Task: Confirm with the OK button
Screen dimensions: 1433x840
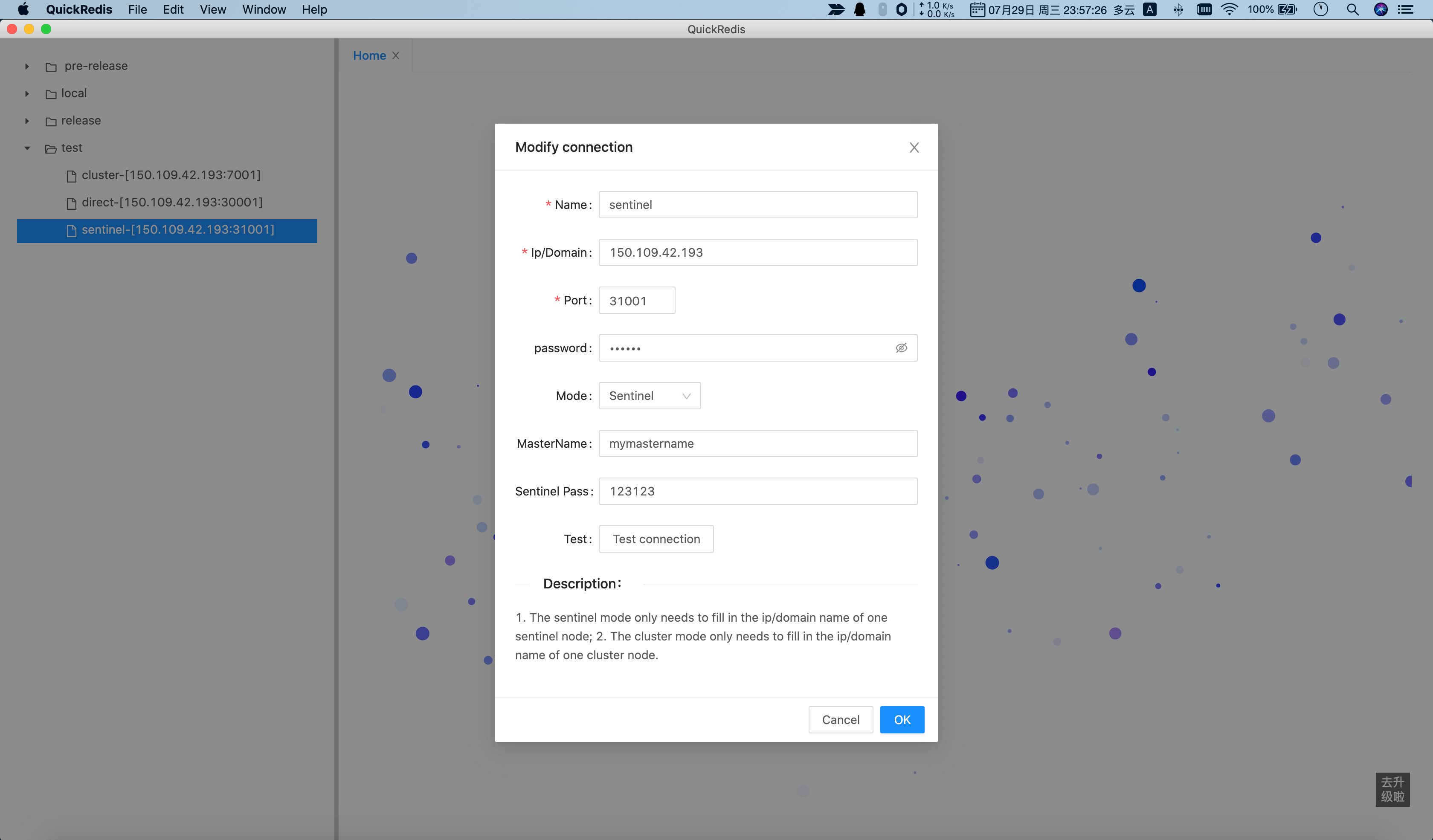Action: (901, 719)
